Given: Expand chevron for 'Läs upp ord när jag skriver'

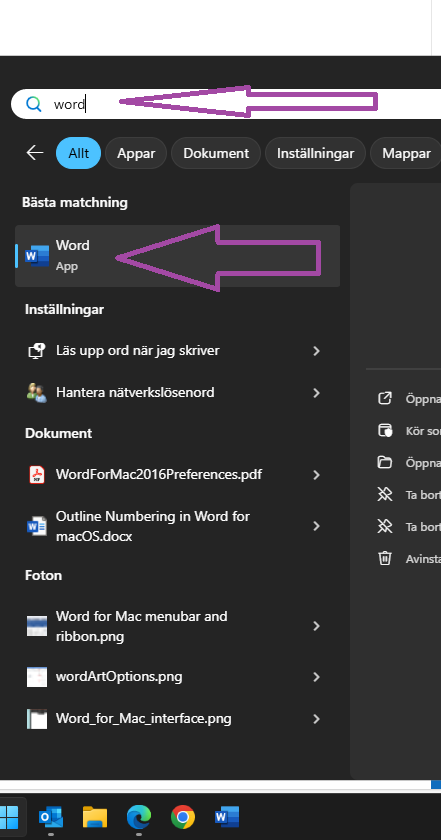Looking at the screenshot, I should pyautogui.click(x=316, y=351).
